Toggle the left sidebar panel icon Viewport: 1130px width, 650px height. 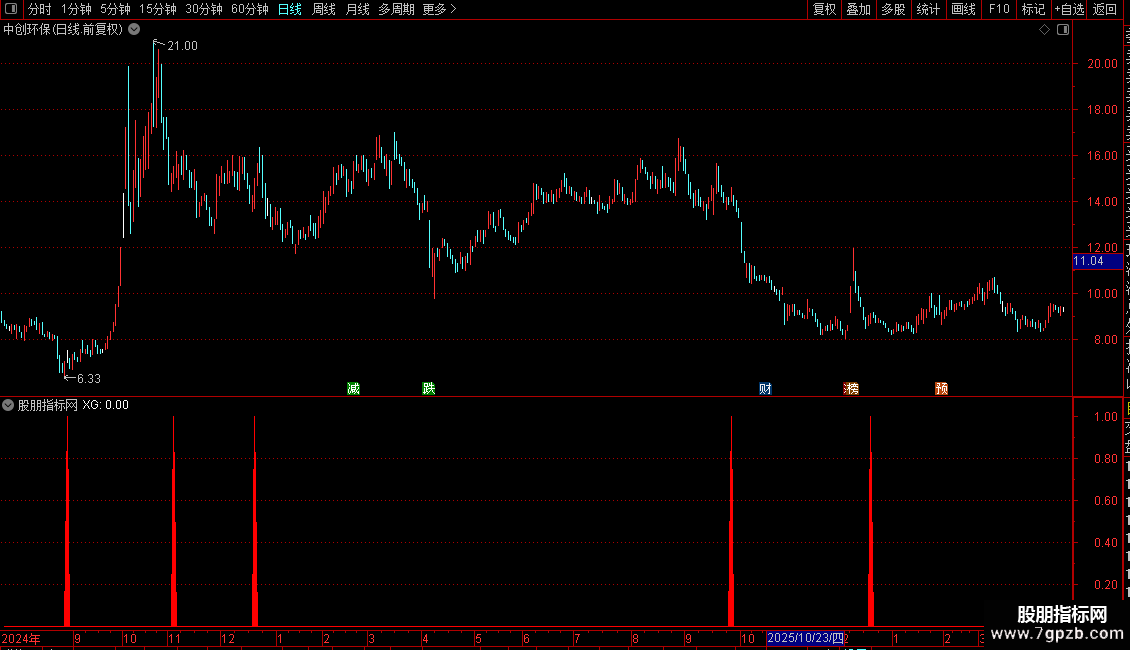[11, 9]
